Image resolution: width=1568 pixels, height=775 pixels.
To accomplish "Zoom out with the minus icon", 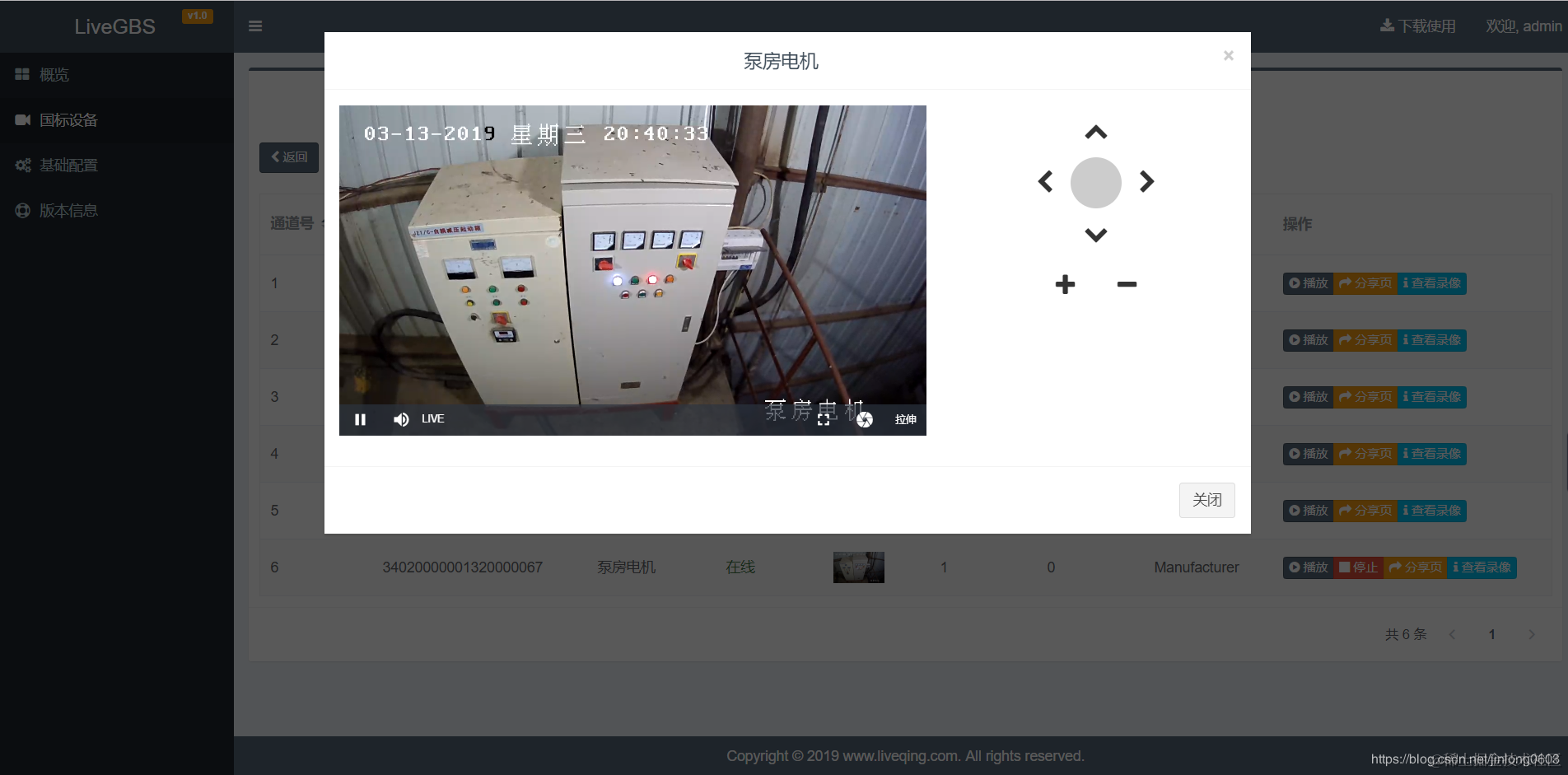I will click(1127, 284).
